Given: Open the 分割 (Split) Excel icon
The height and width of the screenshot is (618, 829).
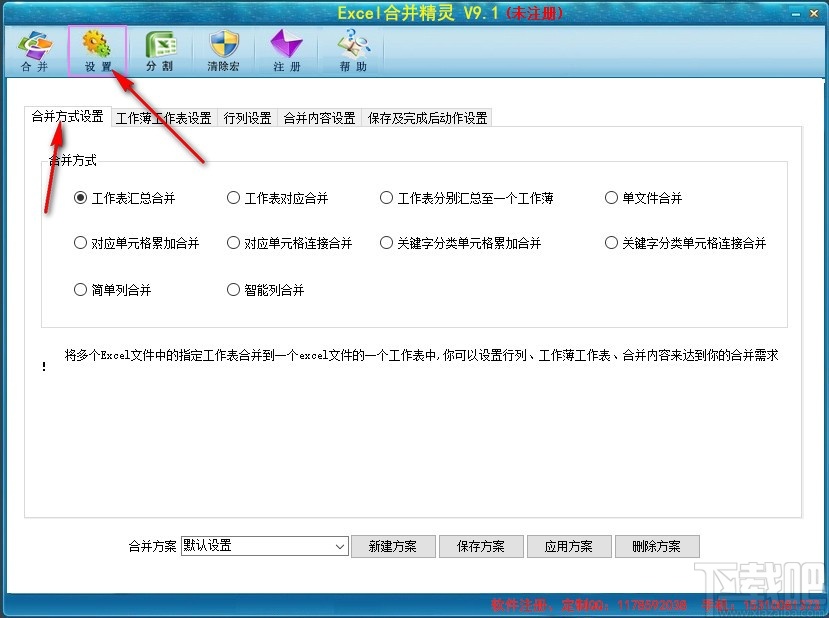Looking at the screenshot, I should [x=160, y=51].
